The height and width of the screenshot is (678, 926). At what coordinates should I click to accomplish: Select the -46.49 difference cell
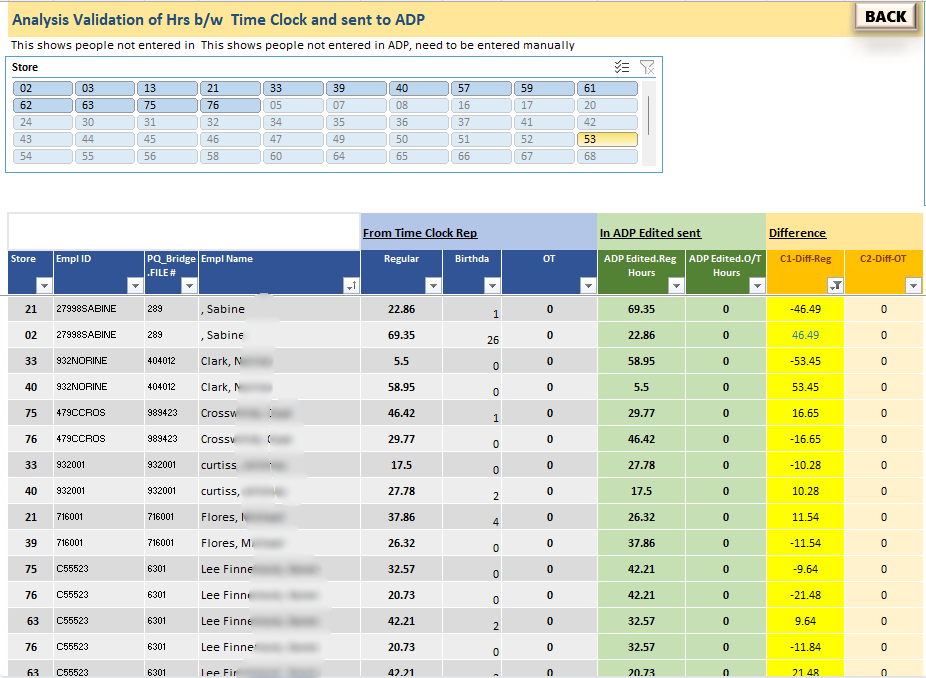(x=806, y=309)
